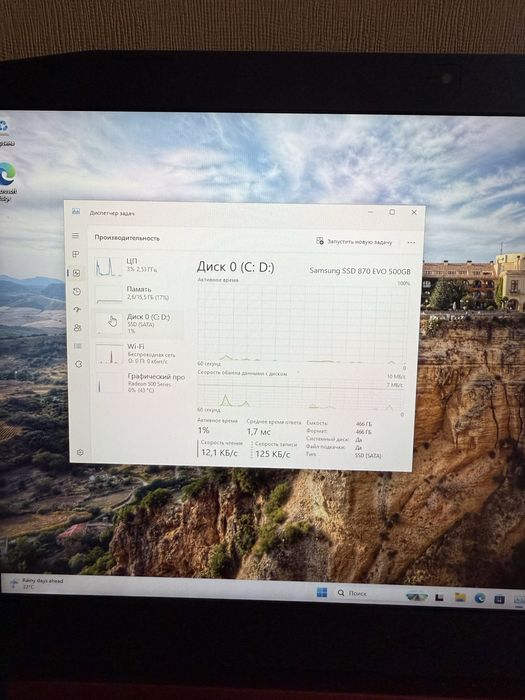The height and width of the screenshot is (700, 525).
Task: Open Microsoft Store from the taskbar
Action: (x=500, y=599)
